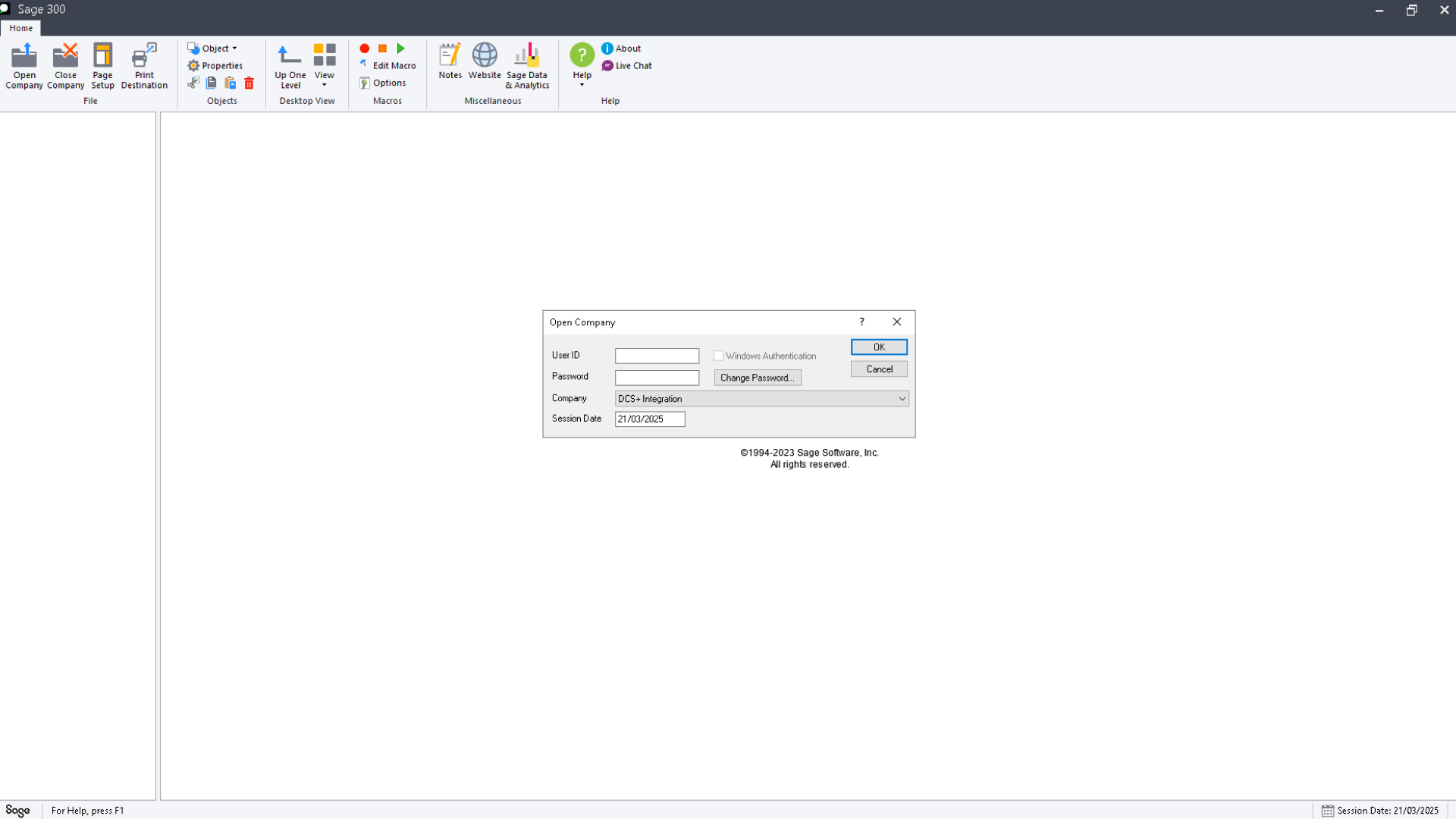Click the Change Password button
This screenshot has width=1456, height=819.
tap(757, 378)
